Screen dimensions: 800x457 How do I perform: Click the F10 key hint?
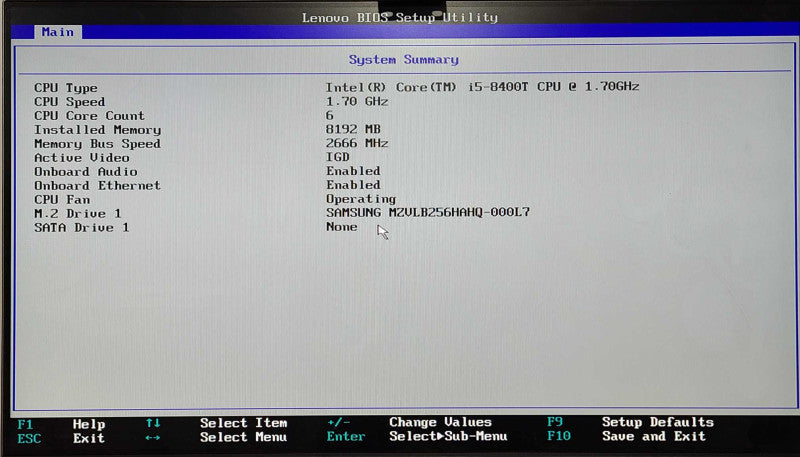(559, 436)
